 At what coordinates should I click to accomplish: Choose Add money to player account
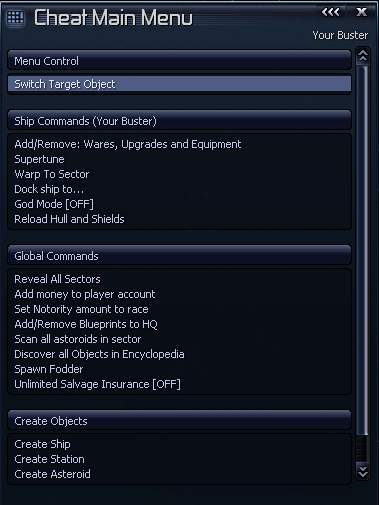[85, 294]
